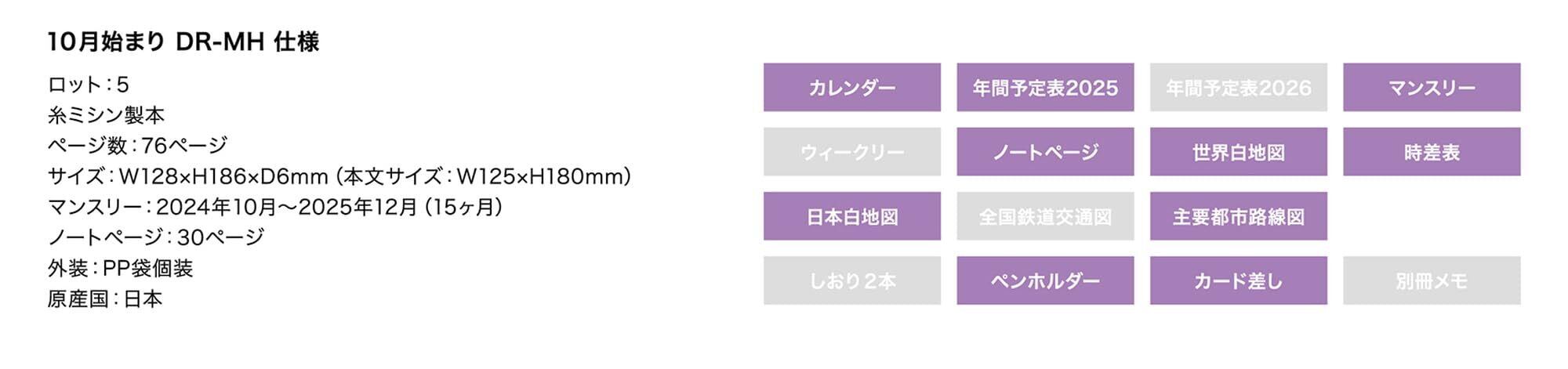Click the ページ数: 76ページ text
The height and width of the screenshot is (369, 1568).
click(x=137, y=146)
